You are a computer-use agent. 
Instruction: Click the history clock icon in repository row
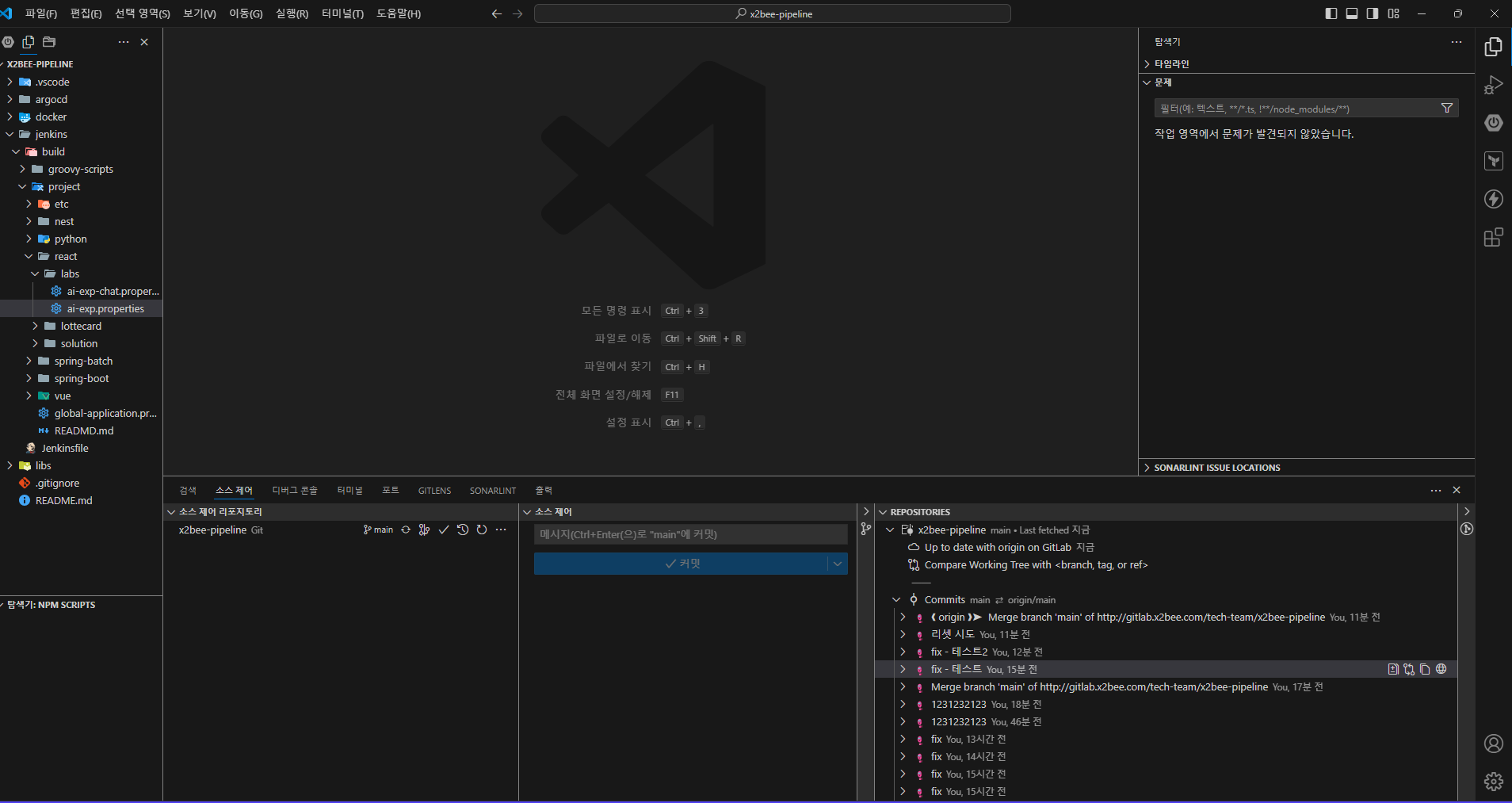(x=463, y=530)
